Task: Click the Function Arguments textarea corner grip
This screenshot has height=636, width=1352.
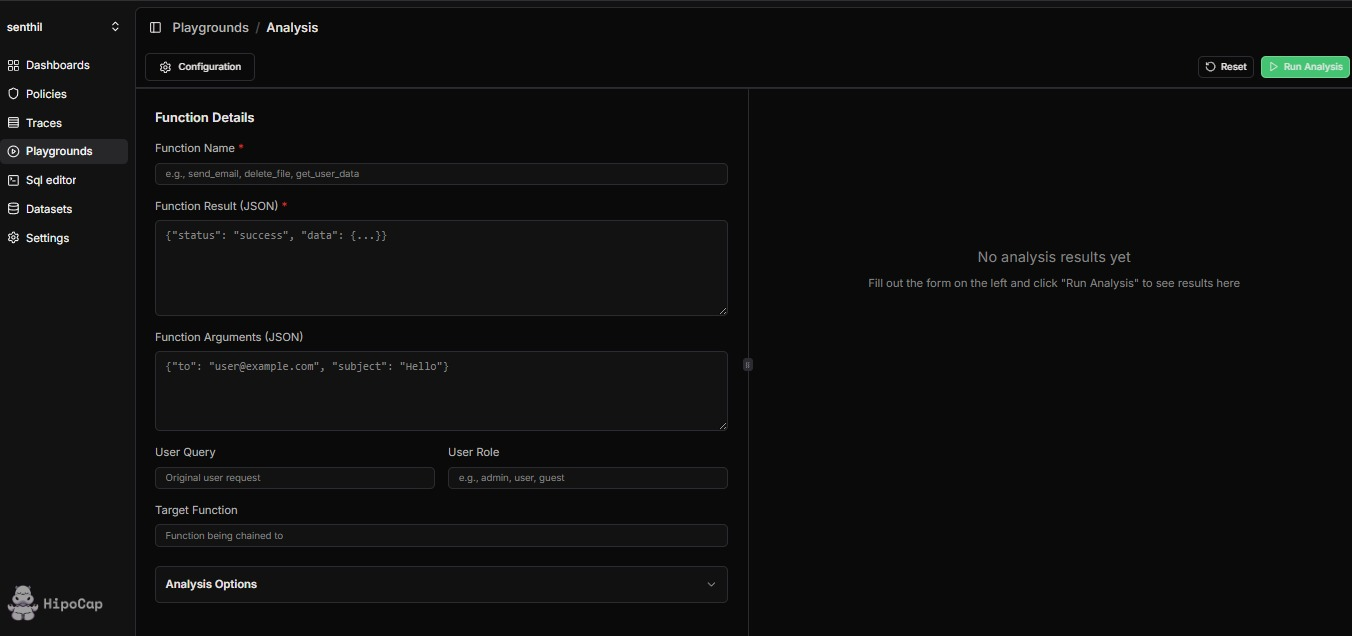Action: coord(722,425)
